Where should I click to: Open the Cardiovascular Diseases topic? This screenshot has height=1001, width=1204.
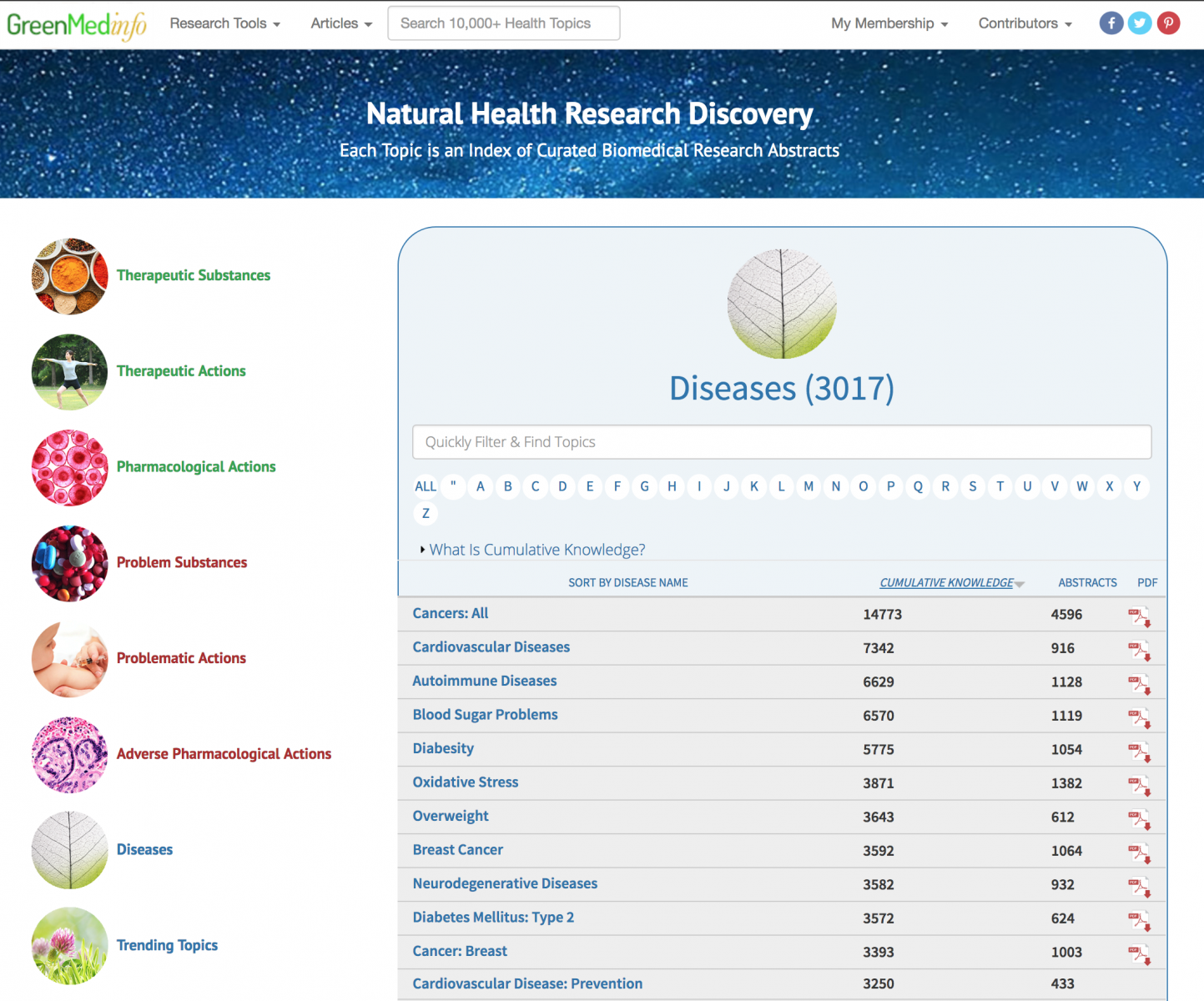(x=491, y=647)
